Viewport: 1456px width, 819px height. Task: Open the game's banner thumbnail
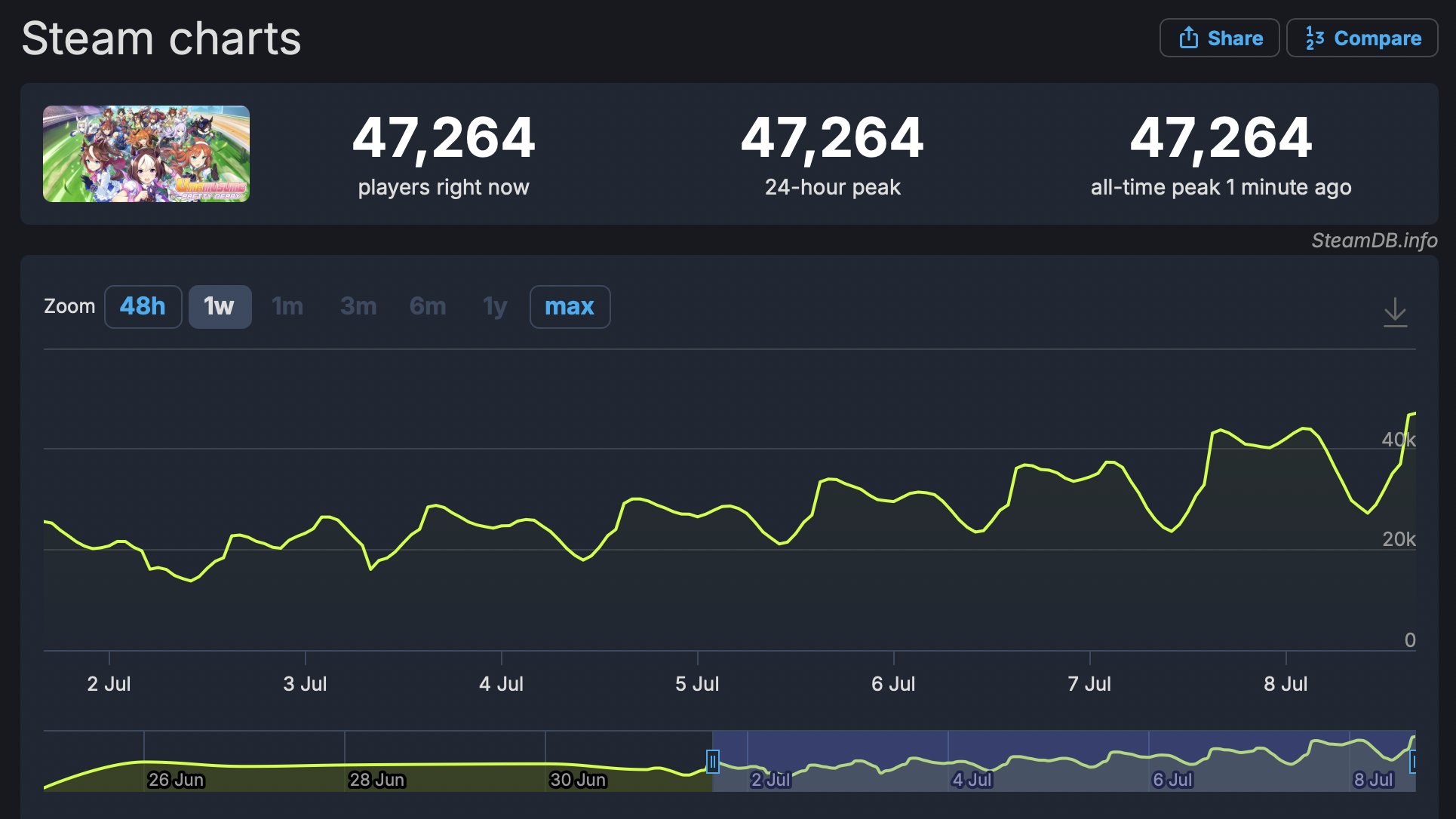[x=146, y=154]
